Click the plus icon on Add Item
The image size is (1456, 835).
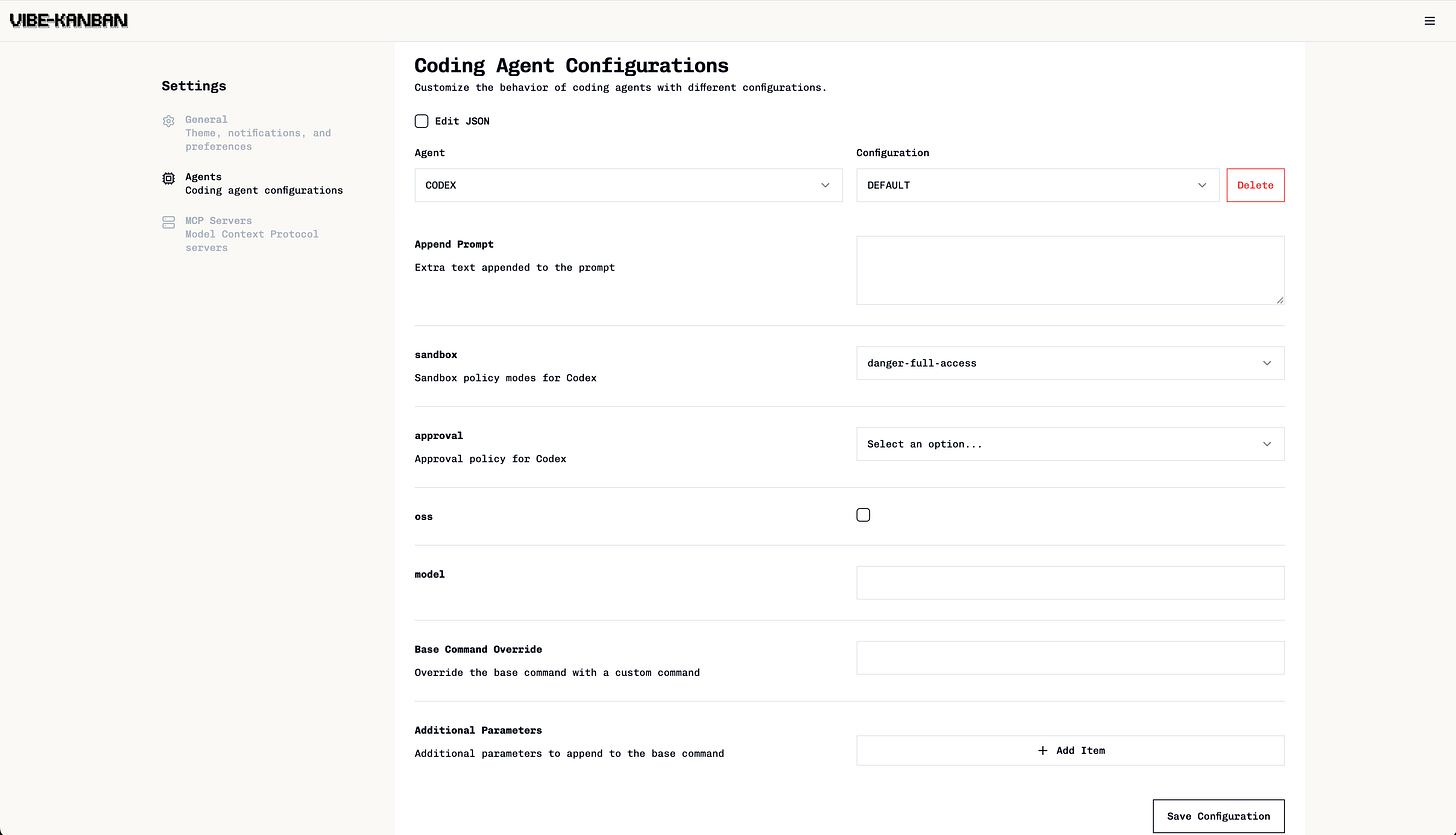[x=1044, y=750]
